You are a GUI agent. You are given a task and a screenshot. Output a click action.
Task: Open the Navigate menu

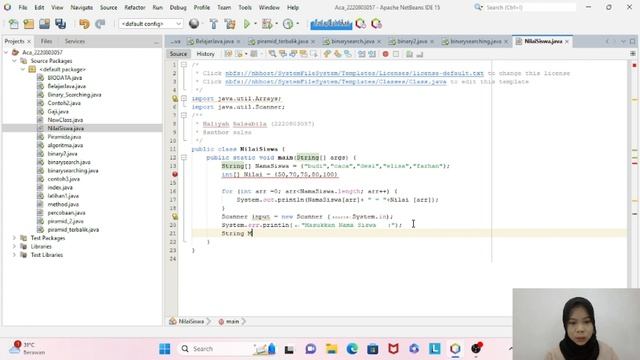(82, 7)
